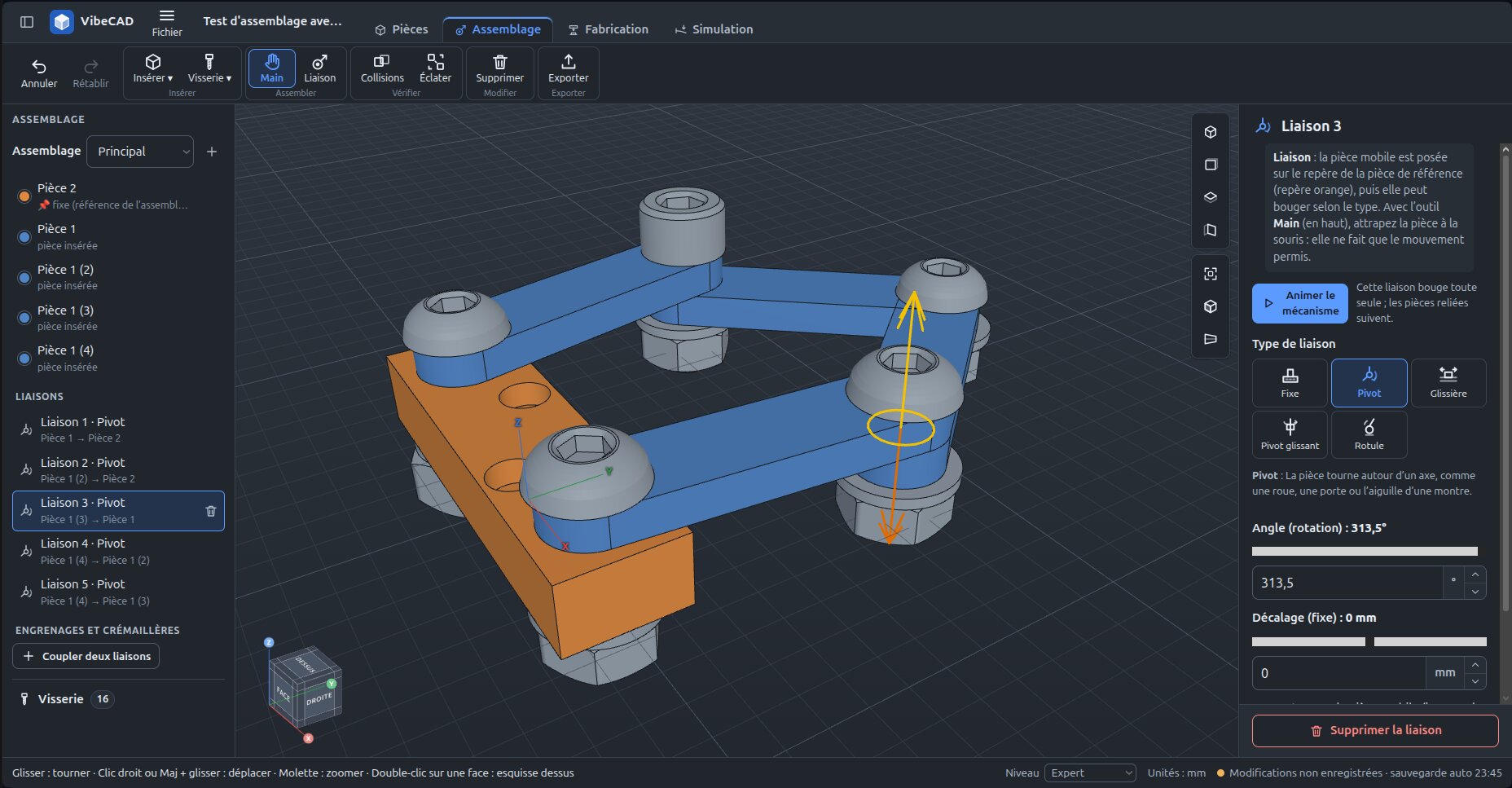This screenshot has width=1512, height=788.
Task: Add a new assembly with the plus icon
Action: click(x=212, y=152)
